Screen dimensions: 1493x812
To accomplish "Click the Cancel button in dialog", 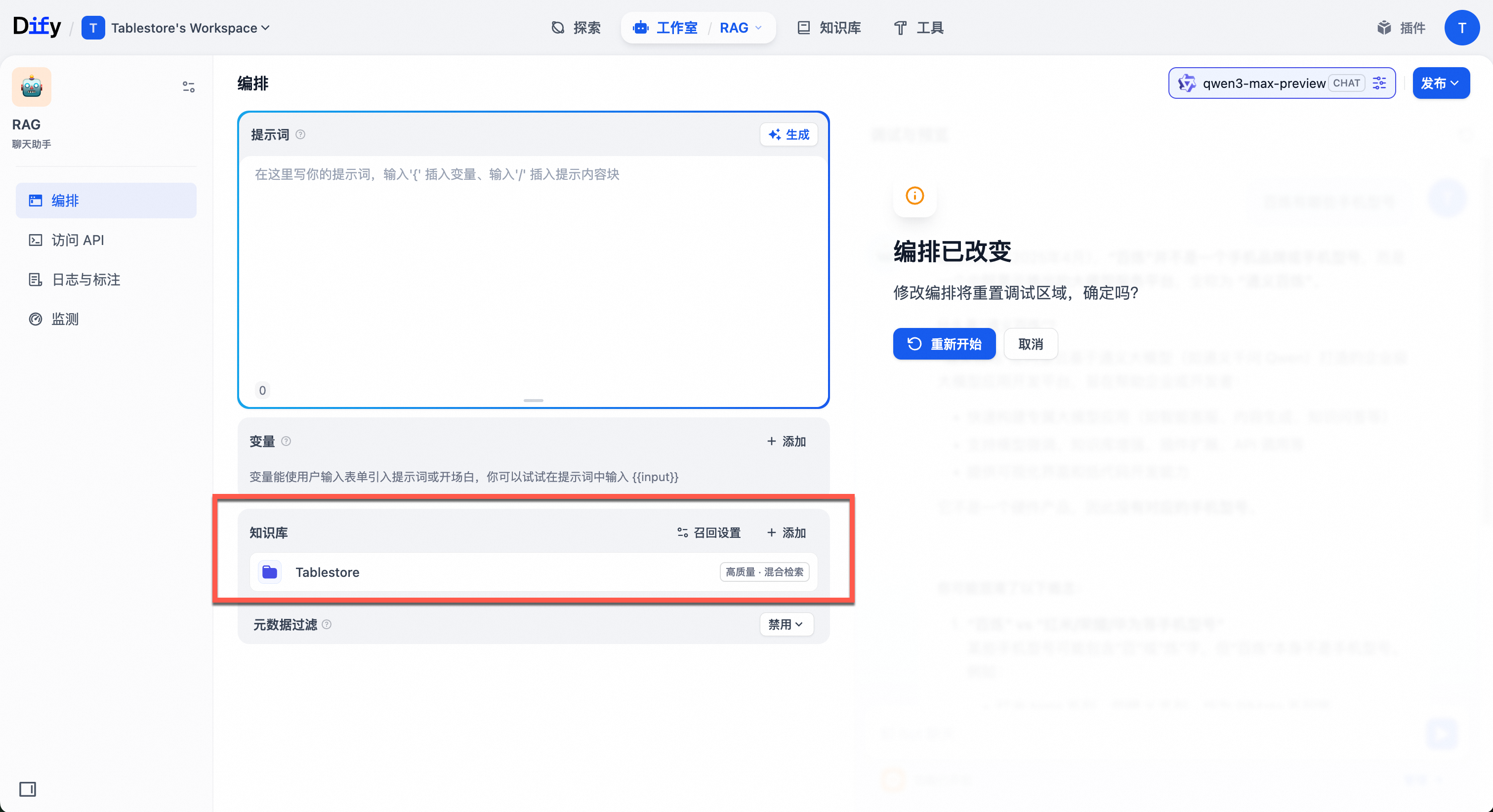I will pos(1030,344).
